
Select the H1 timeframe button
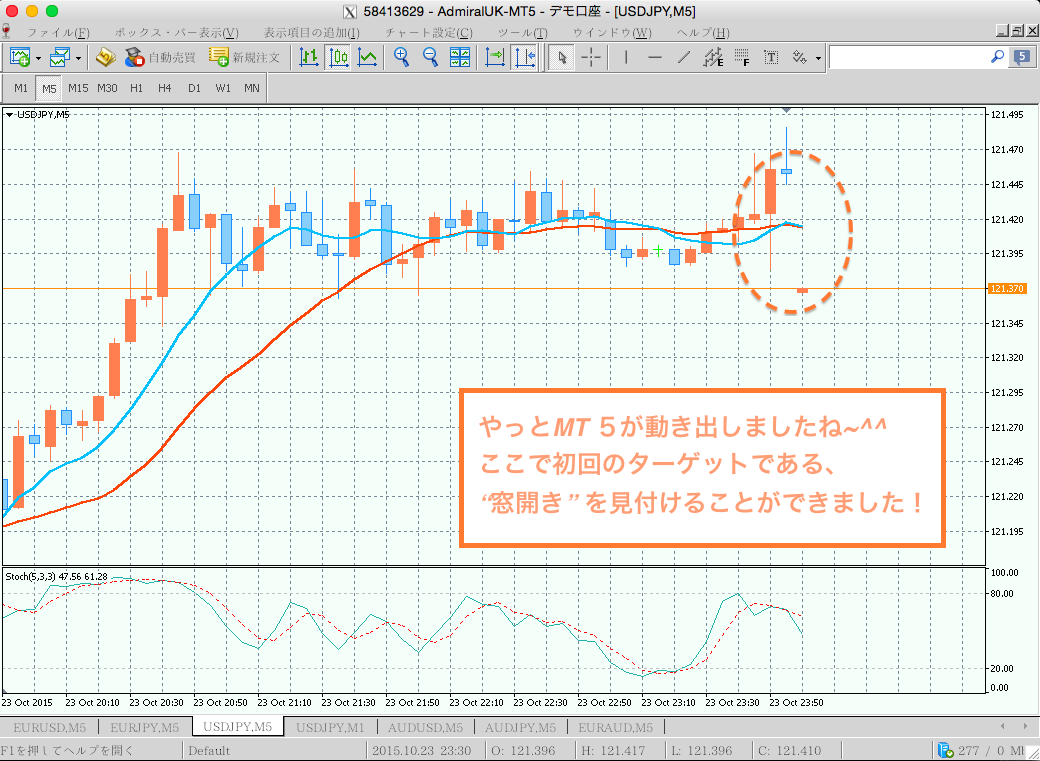pos(135,88)
